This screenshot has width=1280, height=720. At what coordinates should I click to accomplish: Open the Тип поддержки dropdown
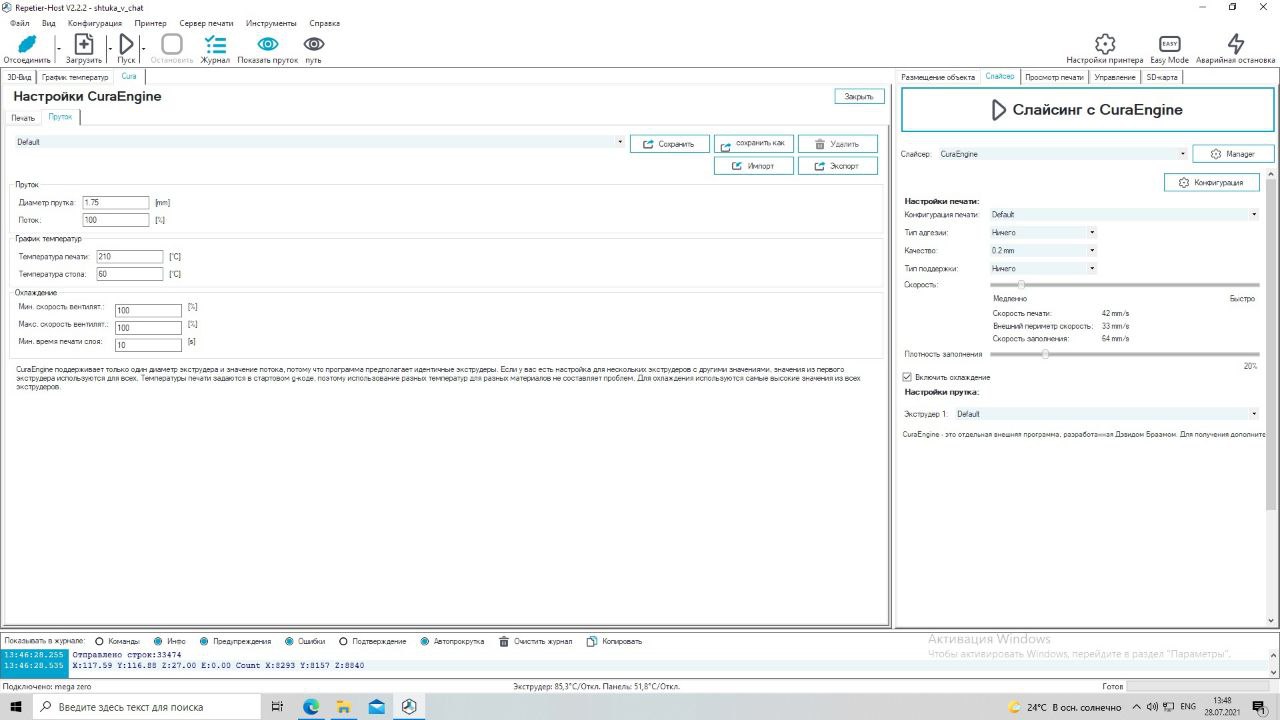pyautogui.click(x=1043, y=268)
